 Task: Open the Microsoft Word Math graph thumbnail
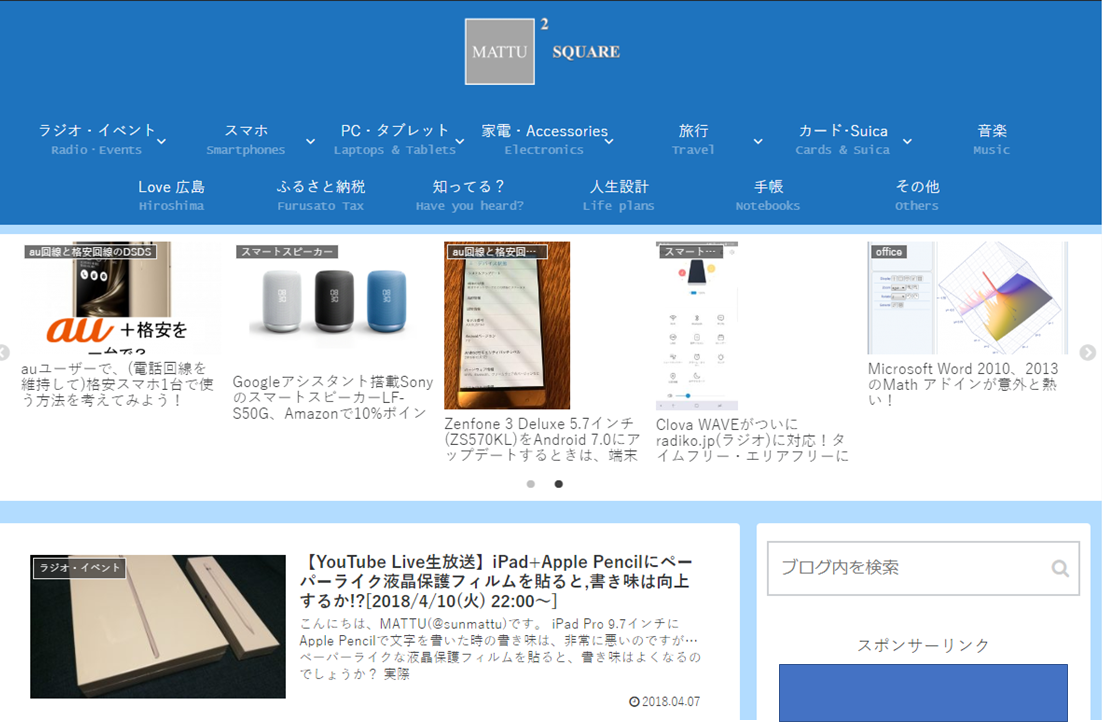(x=968, y=297)
